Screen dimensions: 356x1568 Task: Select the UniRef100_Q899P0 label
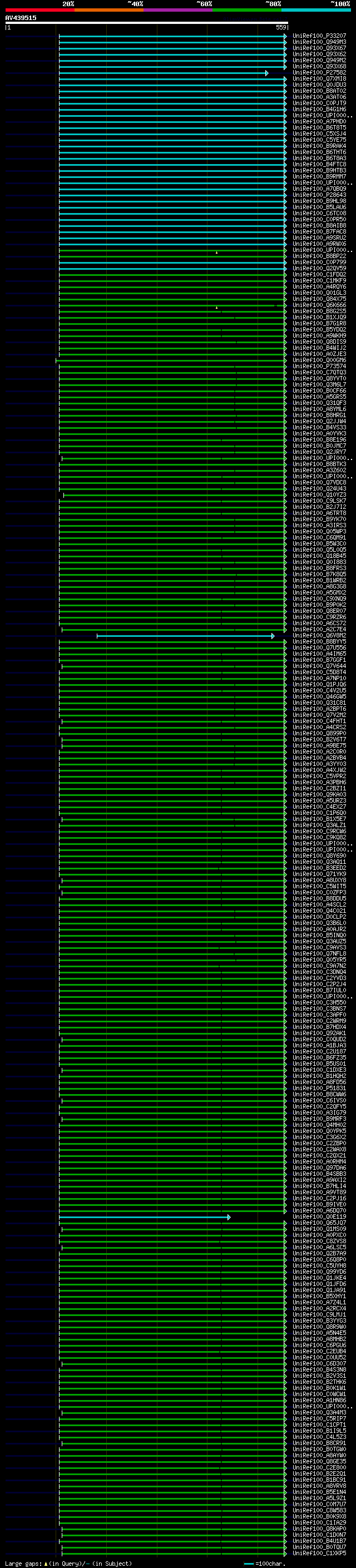click(x=319, y=734)
